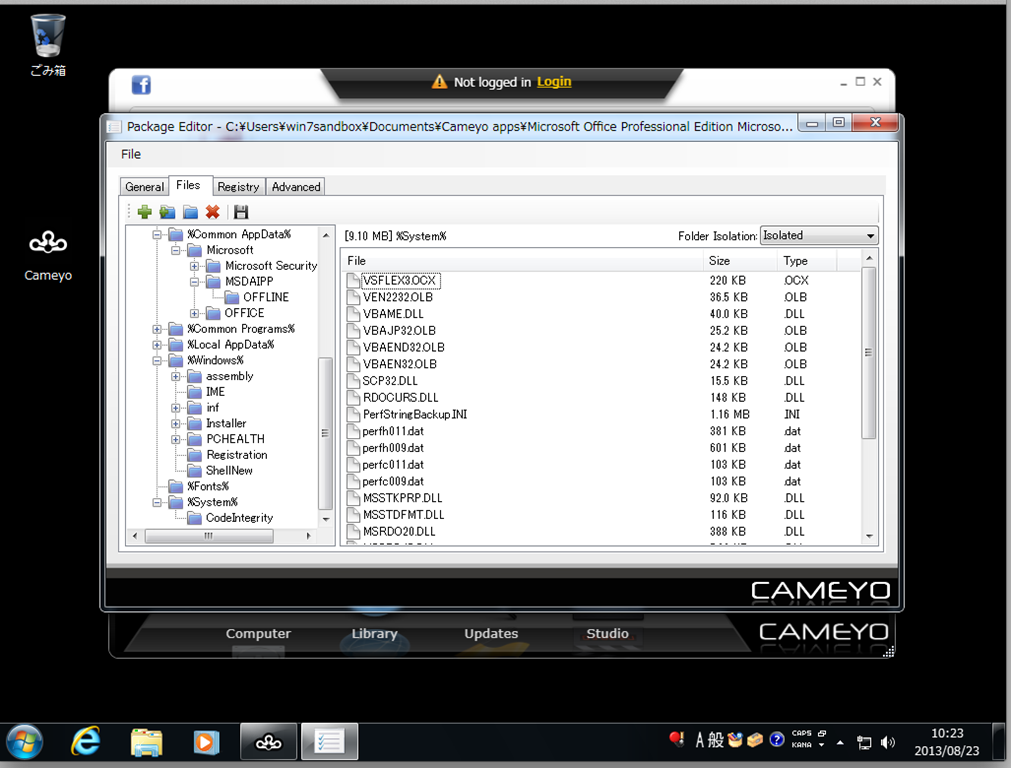The width and height of the screenshot is (1011, 768).
Task: Open the Windows Start button
Action: tap(25, 742)
